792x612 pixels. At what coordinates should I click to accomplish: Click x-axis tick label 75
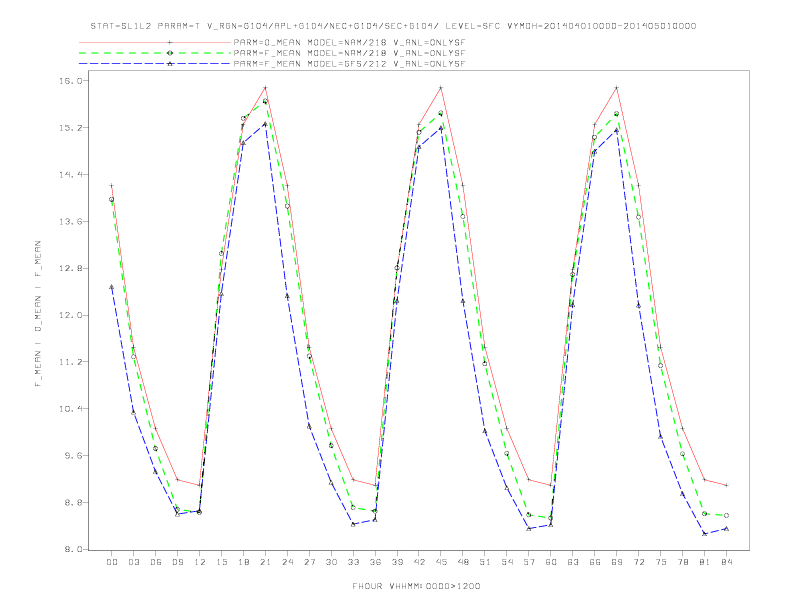click(661, 562)
